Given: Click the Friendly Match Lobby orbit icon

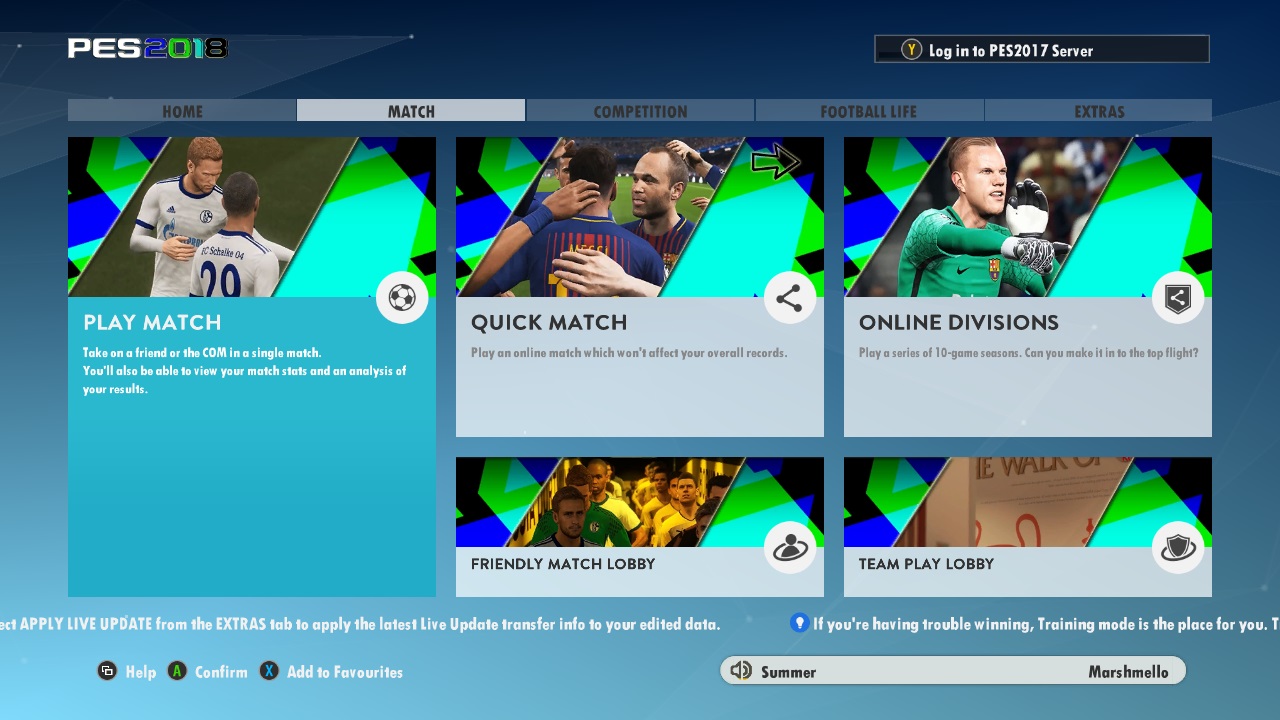Looking at the screenshot, I should [789, 547].
